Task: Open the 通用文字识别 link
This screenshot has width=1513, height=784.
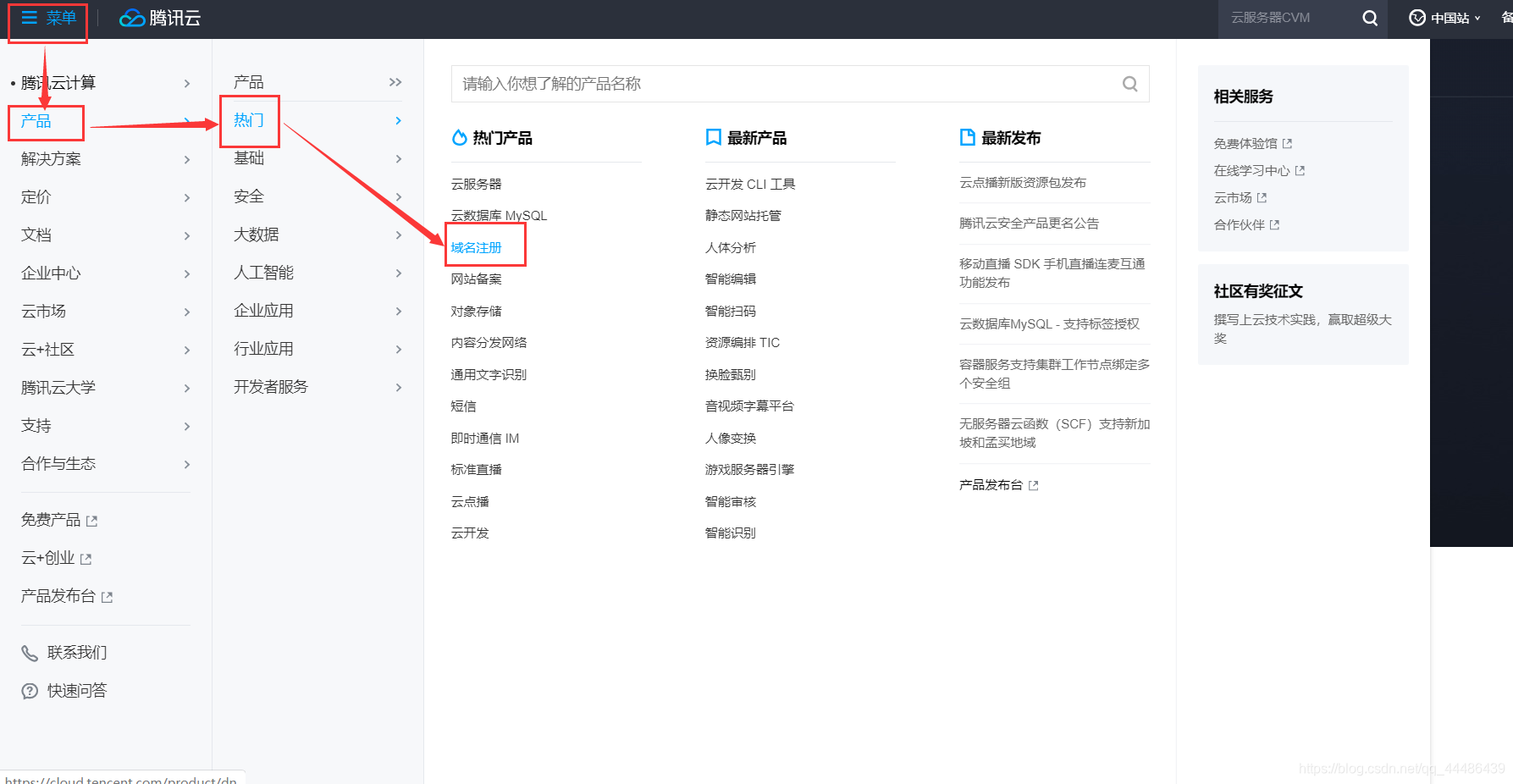Action: click(x=489, y=375)
